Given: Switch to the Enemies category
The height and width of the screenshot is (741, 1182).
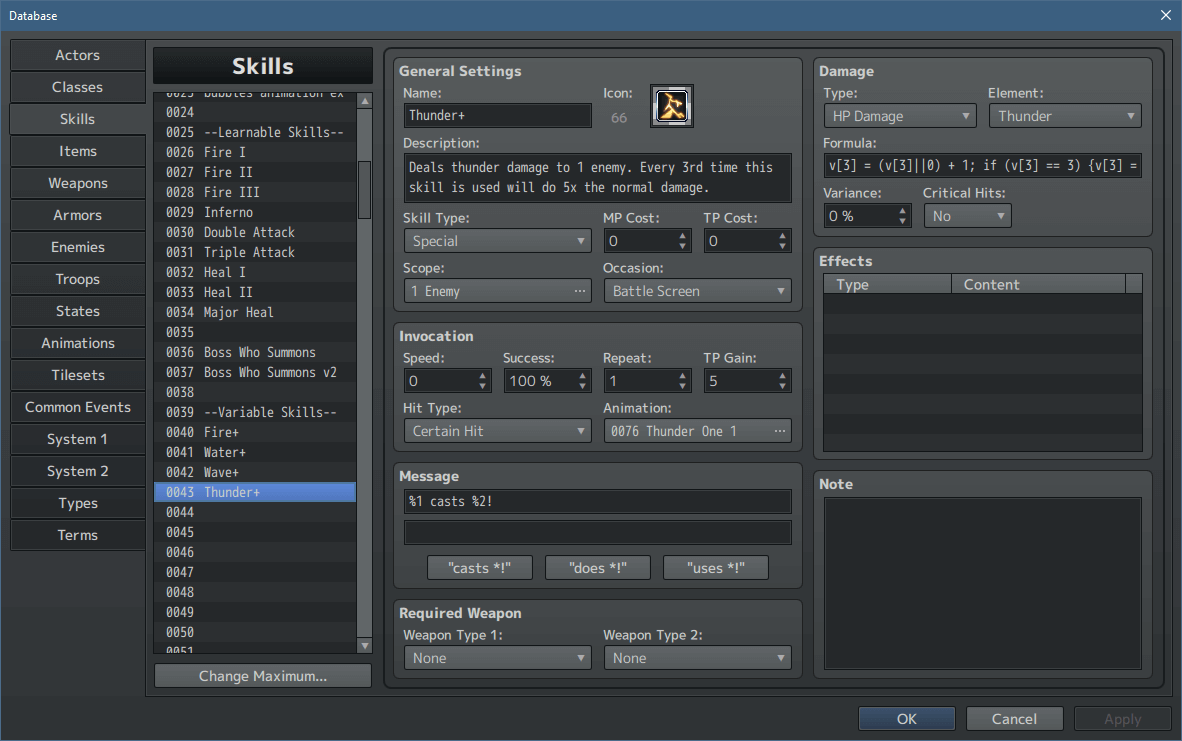Looking at the screenshot, I should pyautogui.click(x=77, y=247).
